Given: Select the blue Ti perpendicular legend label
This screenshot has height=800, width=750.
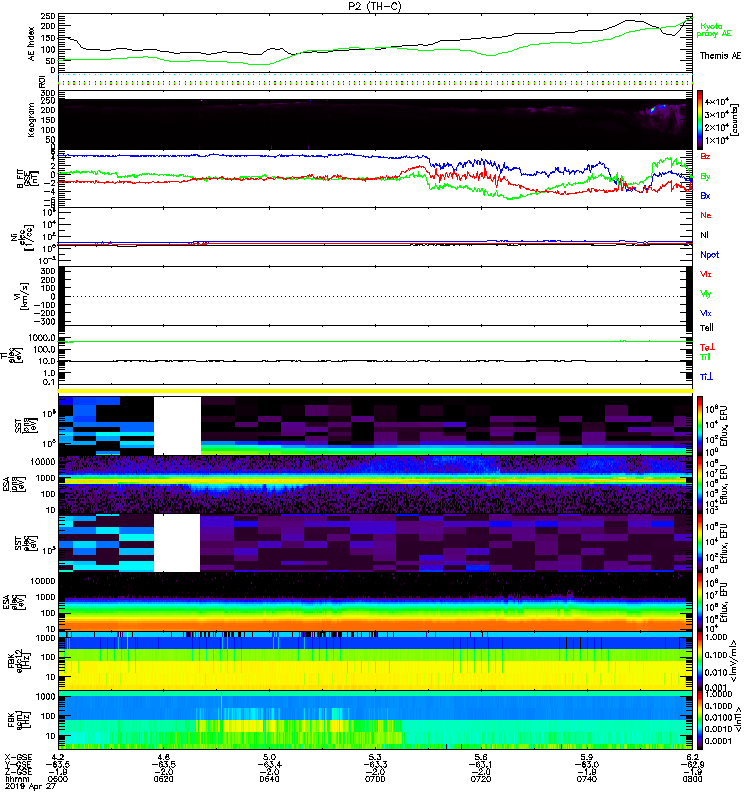Looking at the screenshot, I should tap(706, 377).
